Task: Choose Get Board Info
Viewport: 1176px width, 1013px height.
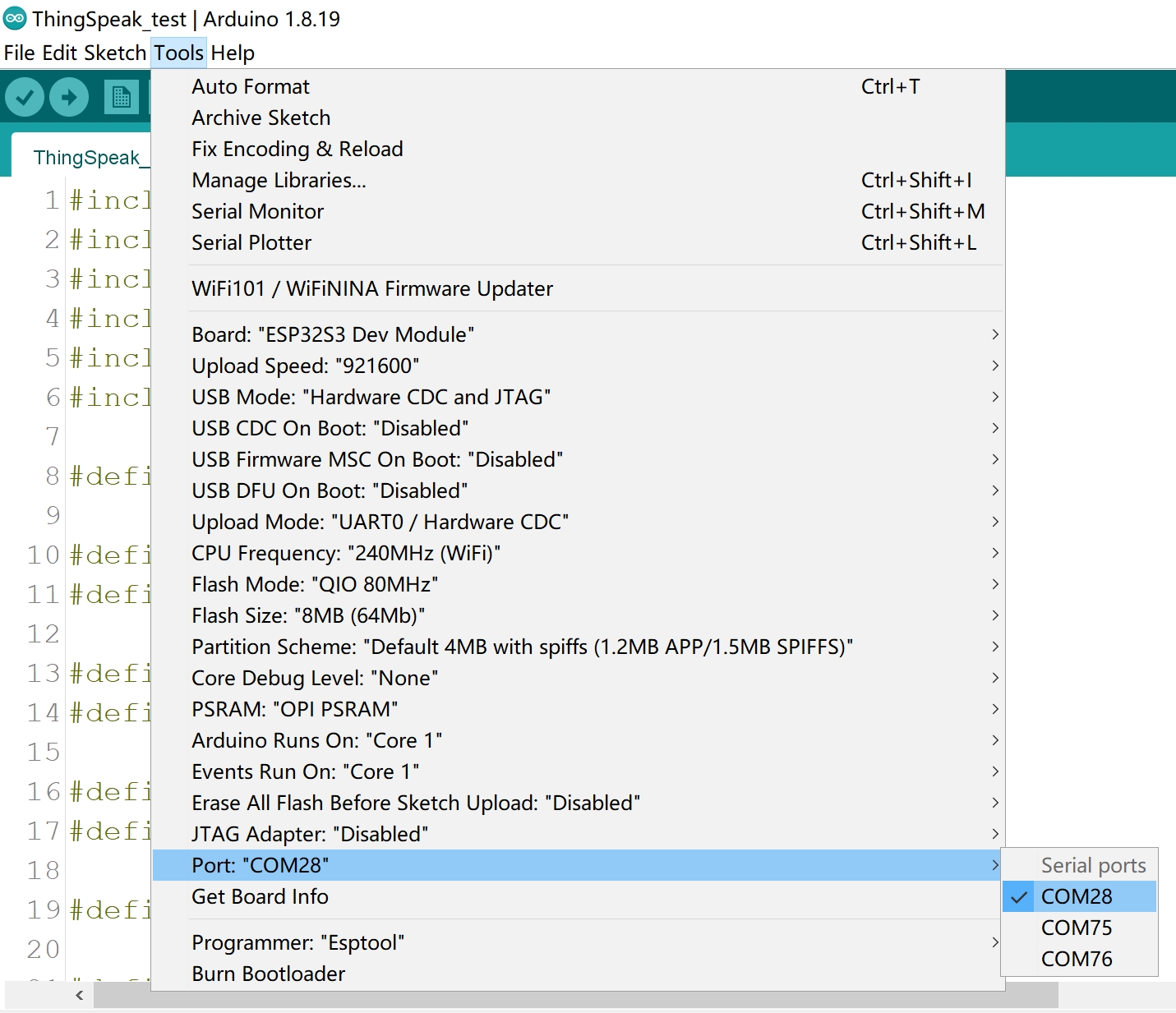Action: coord(578,896)
